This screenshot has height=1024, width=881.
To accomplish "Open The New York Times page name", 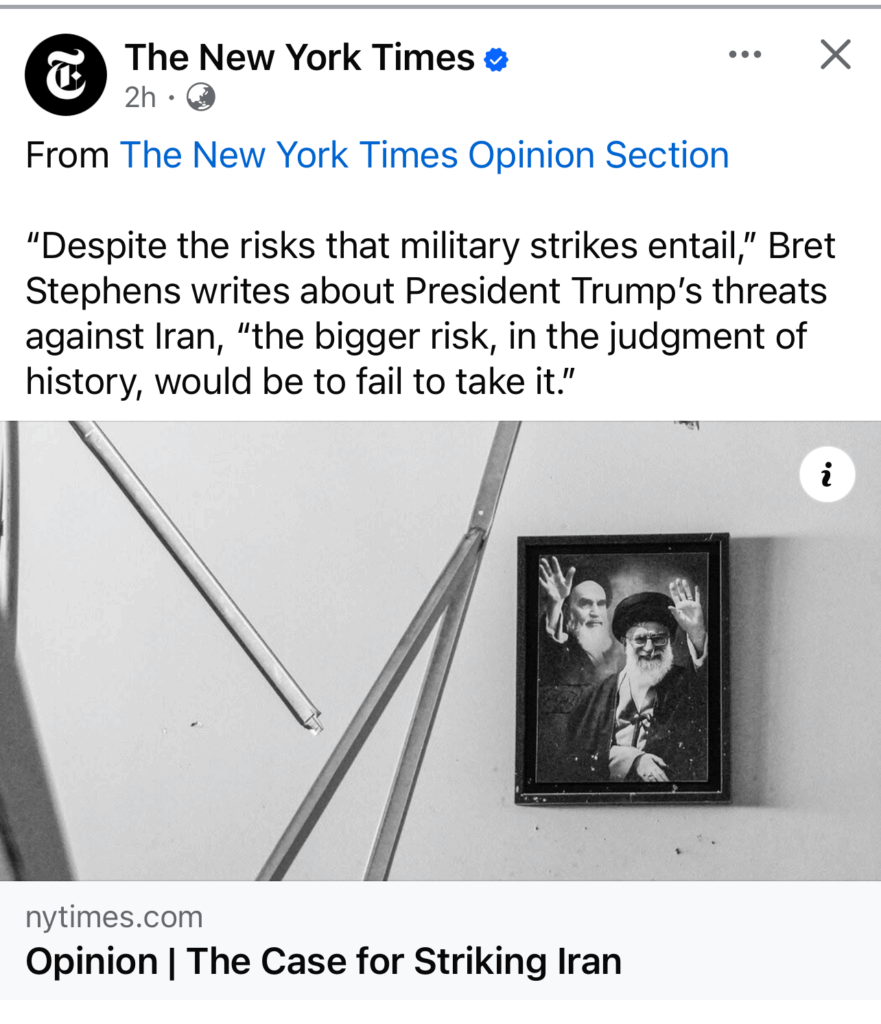I will [299, 58].
